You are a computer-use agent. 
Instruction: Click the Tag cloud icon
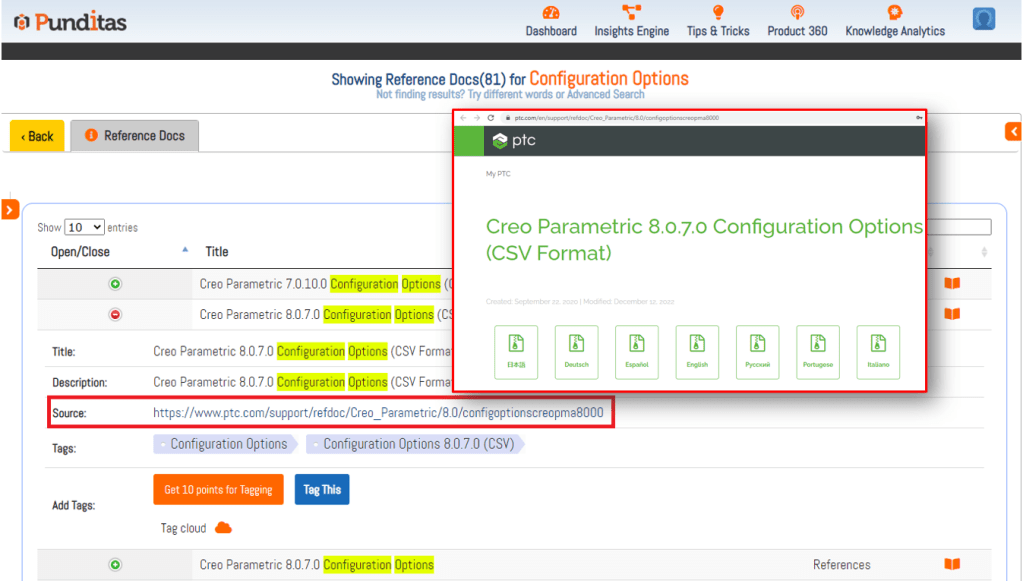coord(223,528)
